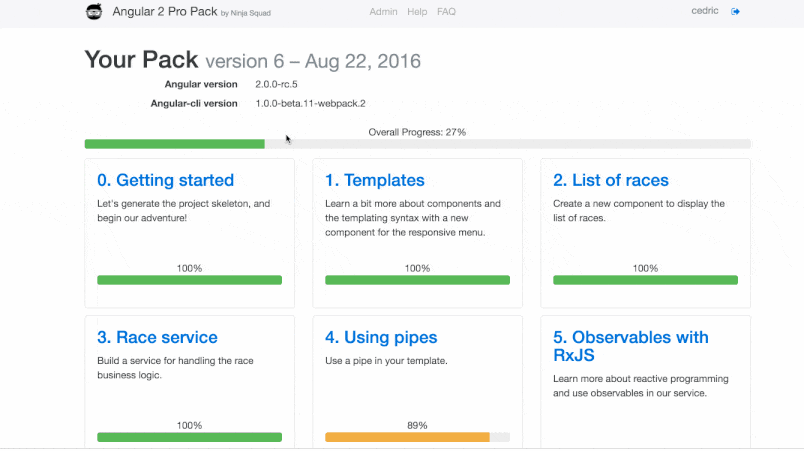Open the Help menu item
The image size is (804, 451).
pyautogui.click(x=417, y=11)
